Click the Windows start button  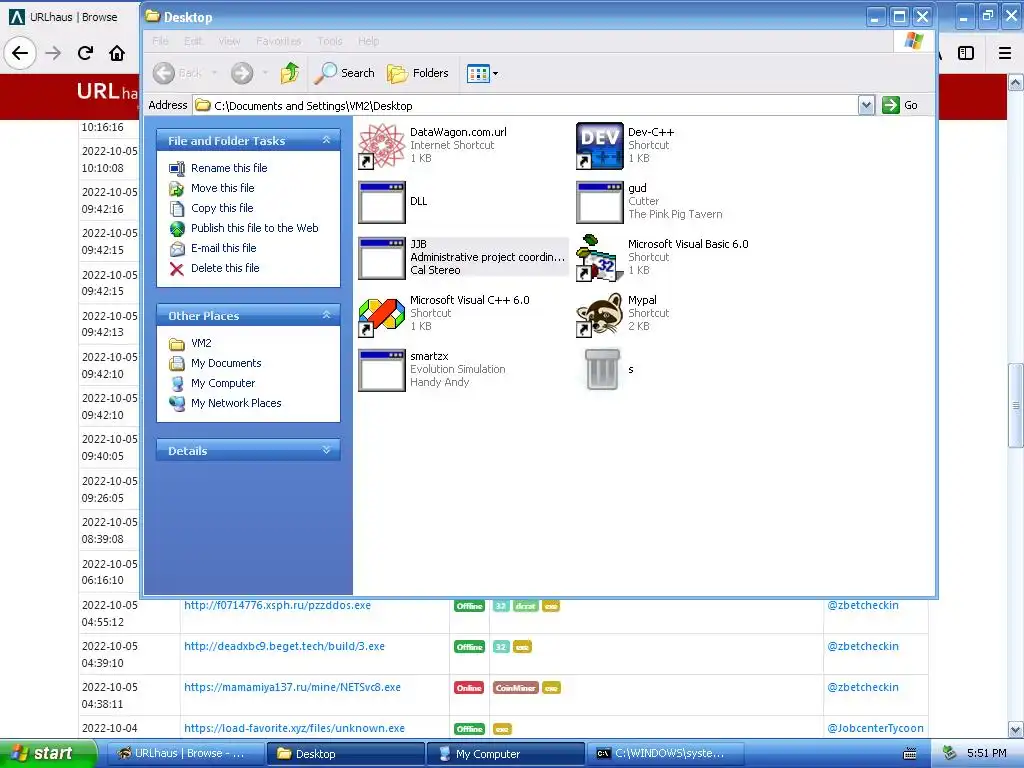[x=48, y=754]
